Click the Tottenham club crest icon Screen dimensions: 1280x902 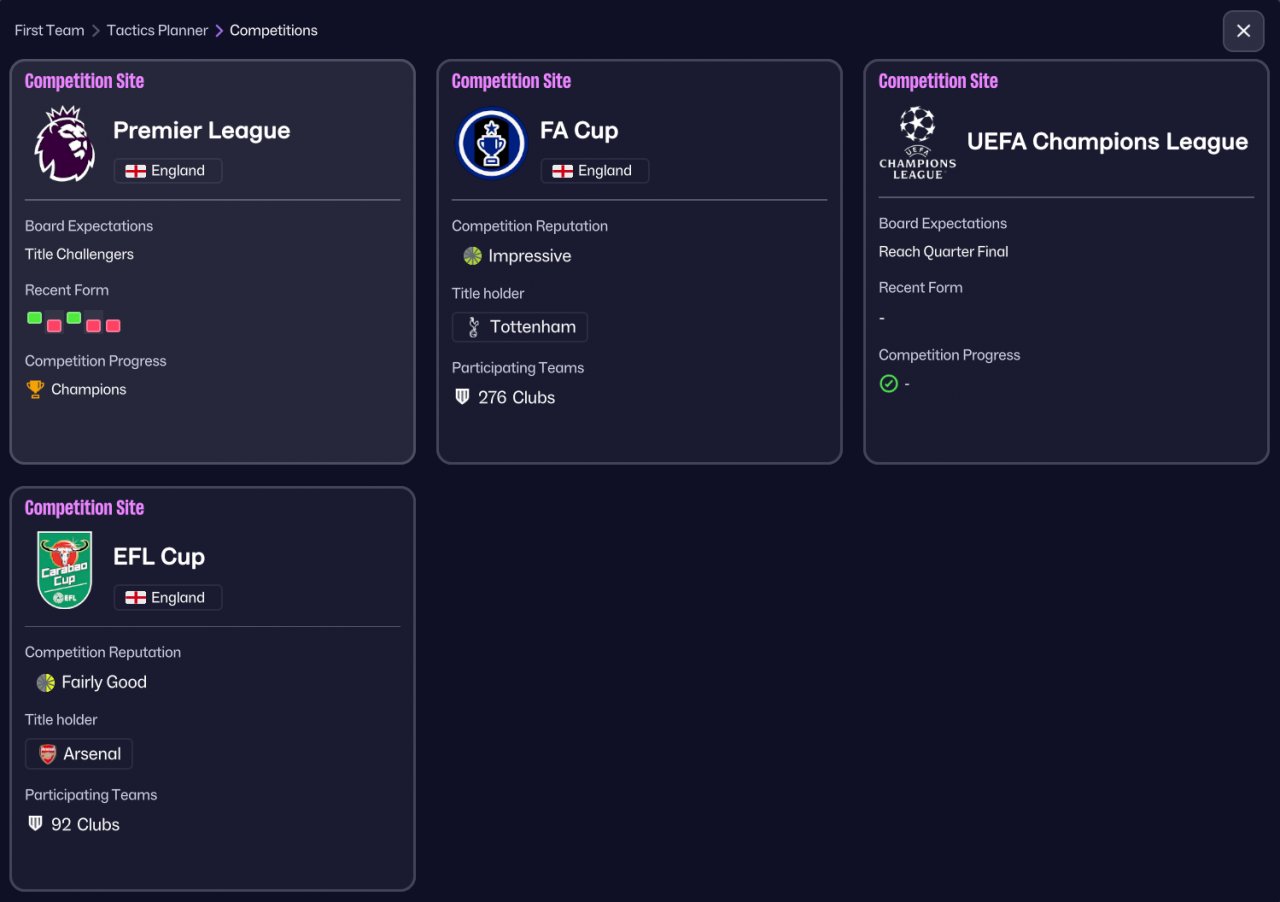point(473,327)
